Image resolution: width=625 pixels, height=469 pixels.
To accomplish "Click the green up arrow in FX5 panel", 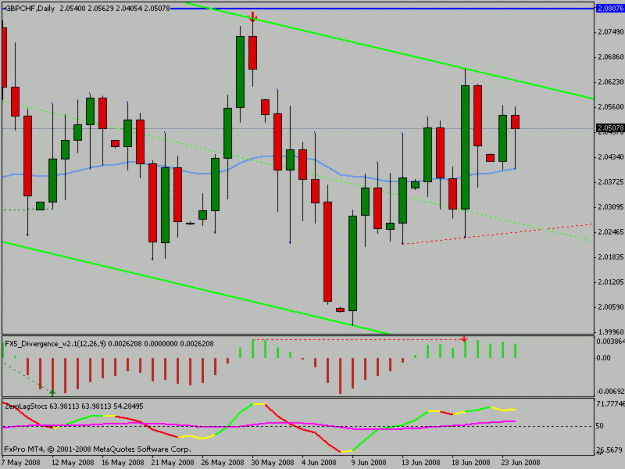I will (53, 393).
